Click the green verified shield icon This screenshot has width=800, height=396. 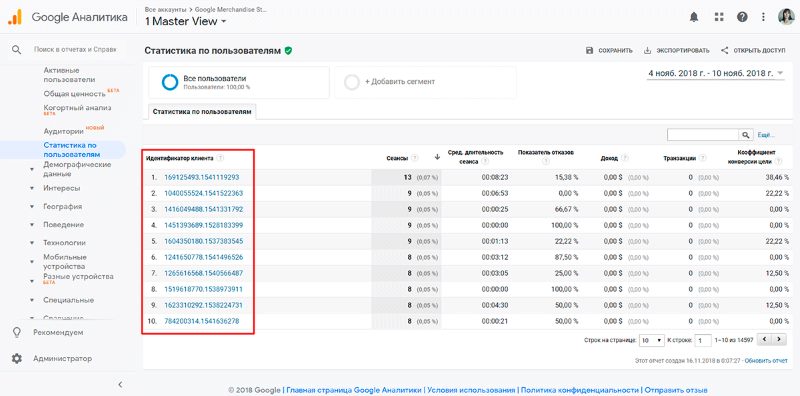point(288,51)
